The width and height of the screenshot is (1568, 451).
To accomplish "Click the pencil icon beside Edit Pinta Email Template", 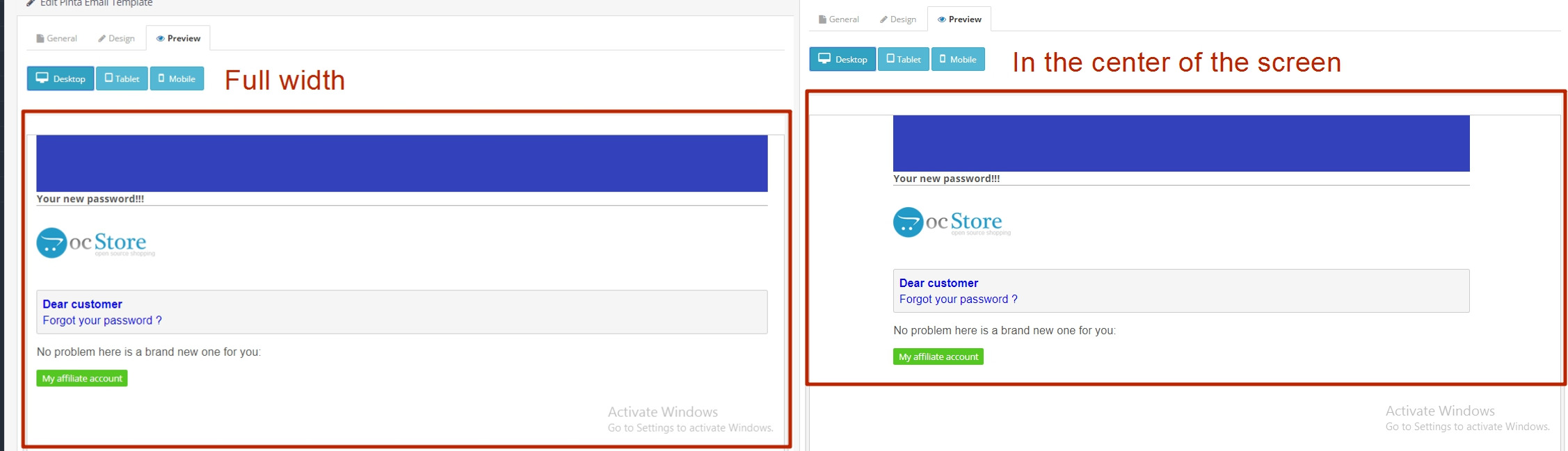I will (x=30, y=3).
